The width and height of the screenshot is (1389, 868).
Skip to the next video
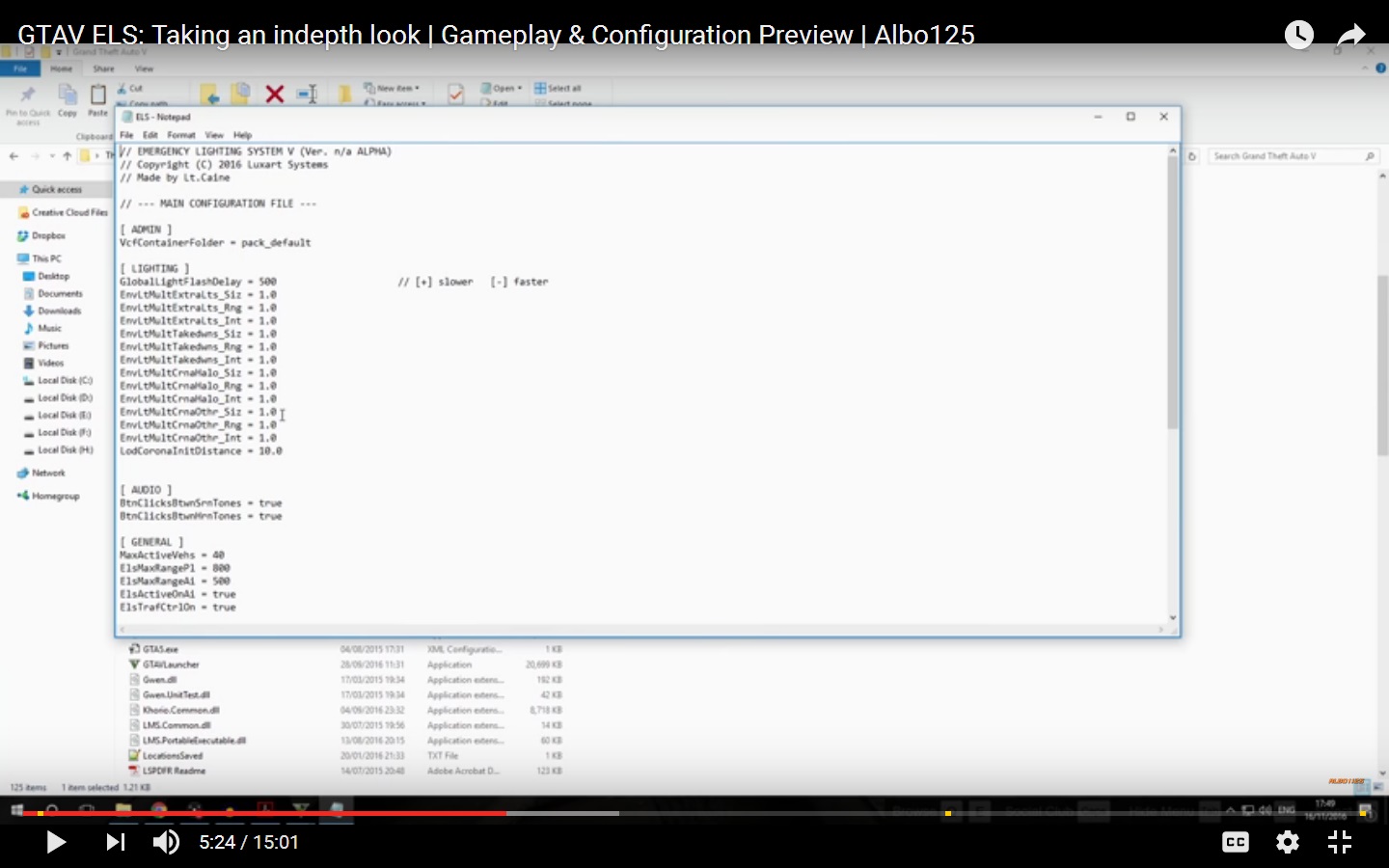pos(116,842)
